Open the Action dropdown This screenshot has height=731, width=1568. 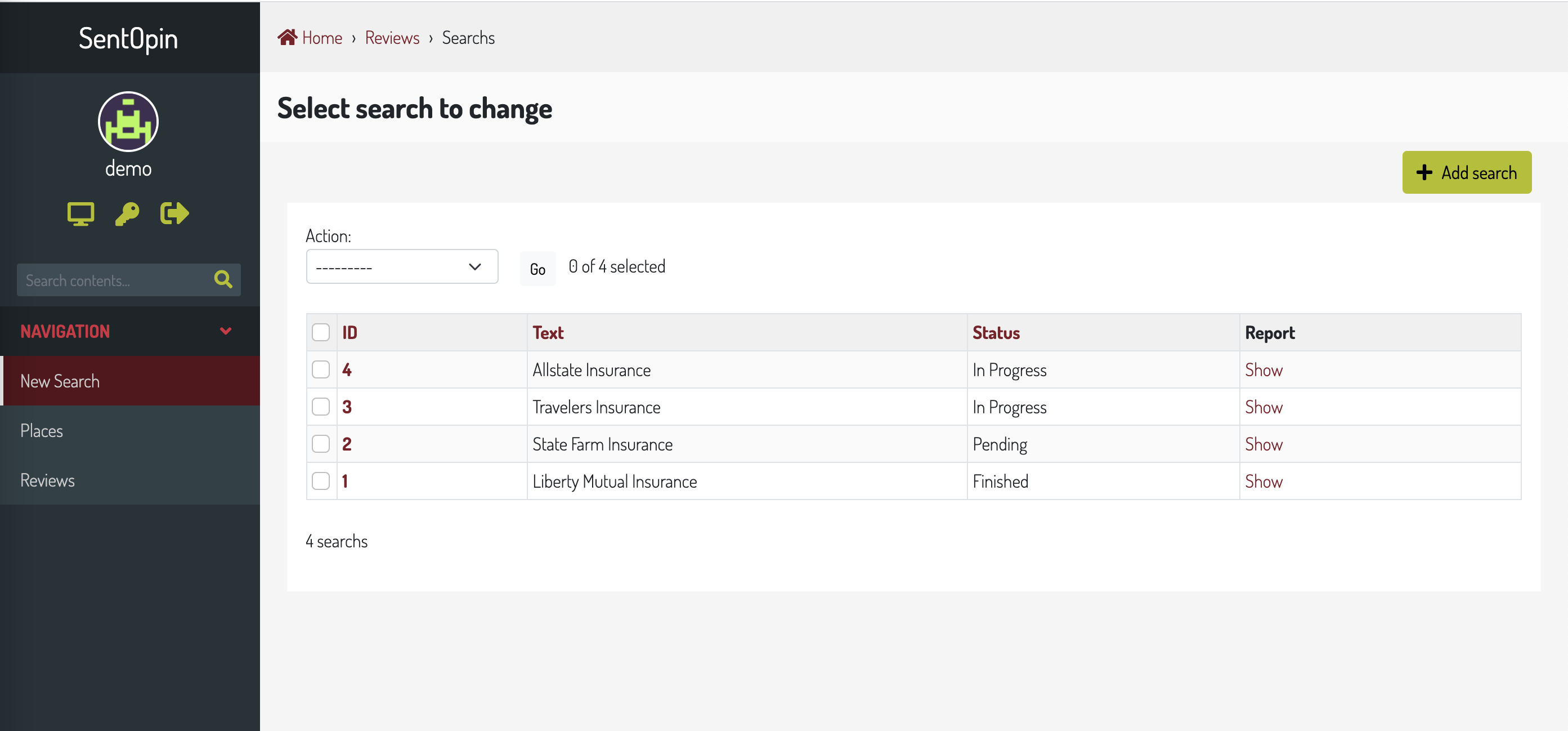click(x=402, y=267)
